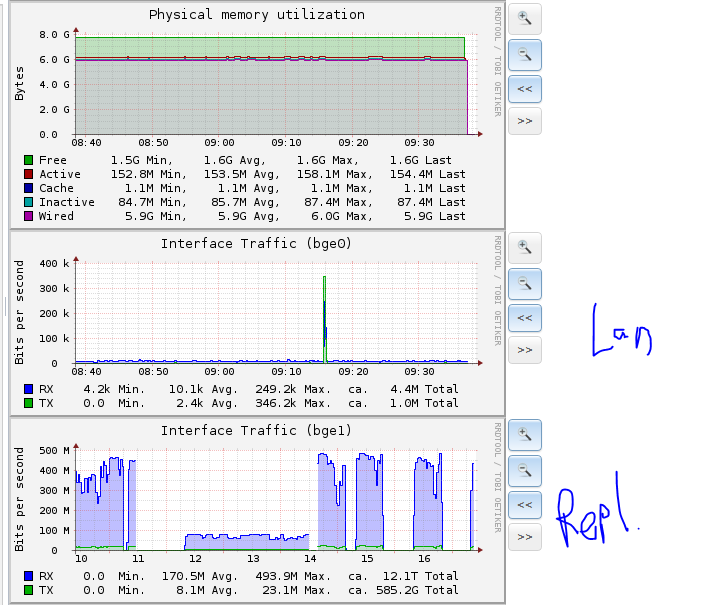The image size is (711, 605).
Task: Click the "12.1T Total" RX value for bge1
Action: point(421,576)
